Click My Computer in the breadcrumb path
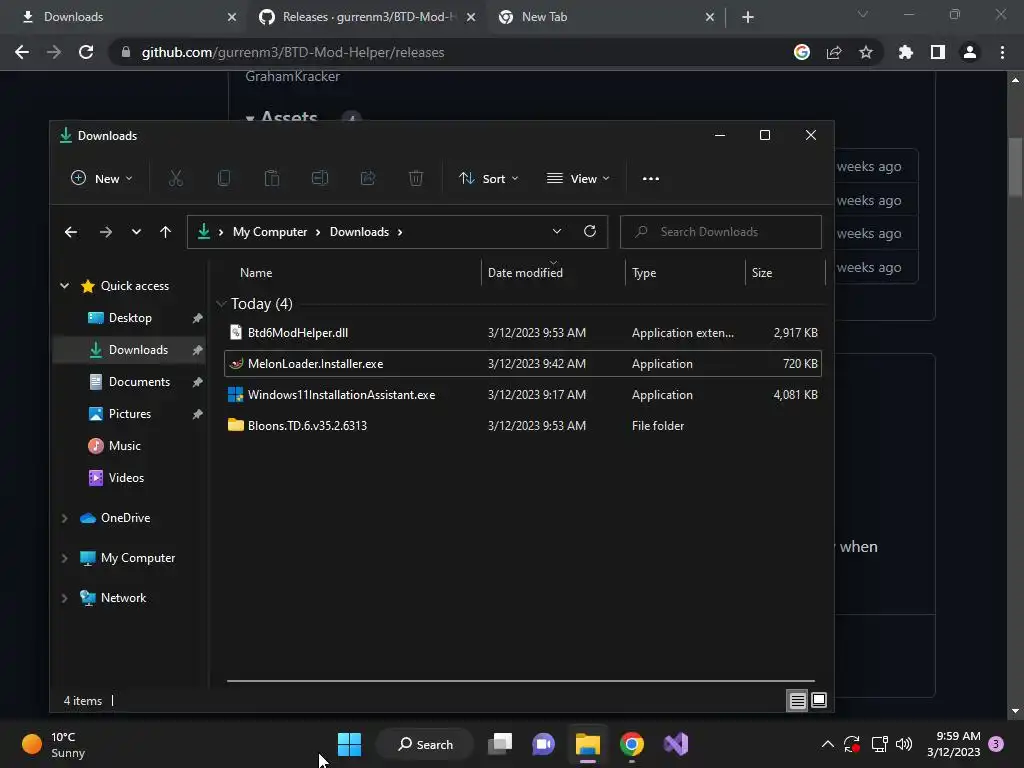 (x=270, y=232)
